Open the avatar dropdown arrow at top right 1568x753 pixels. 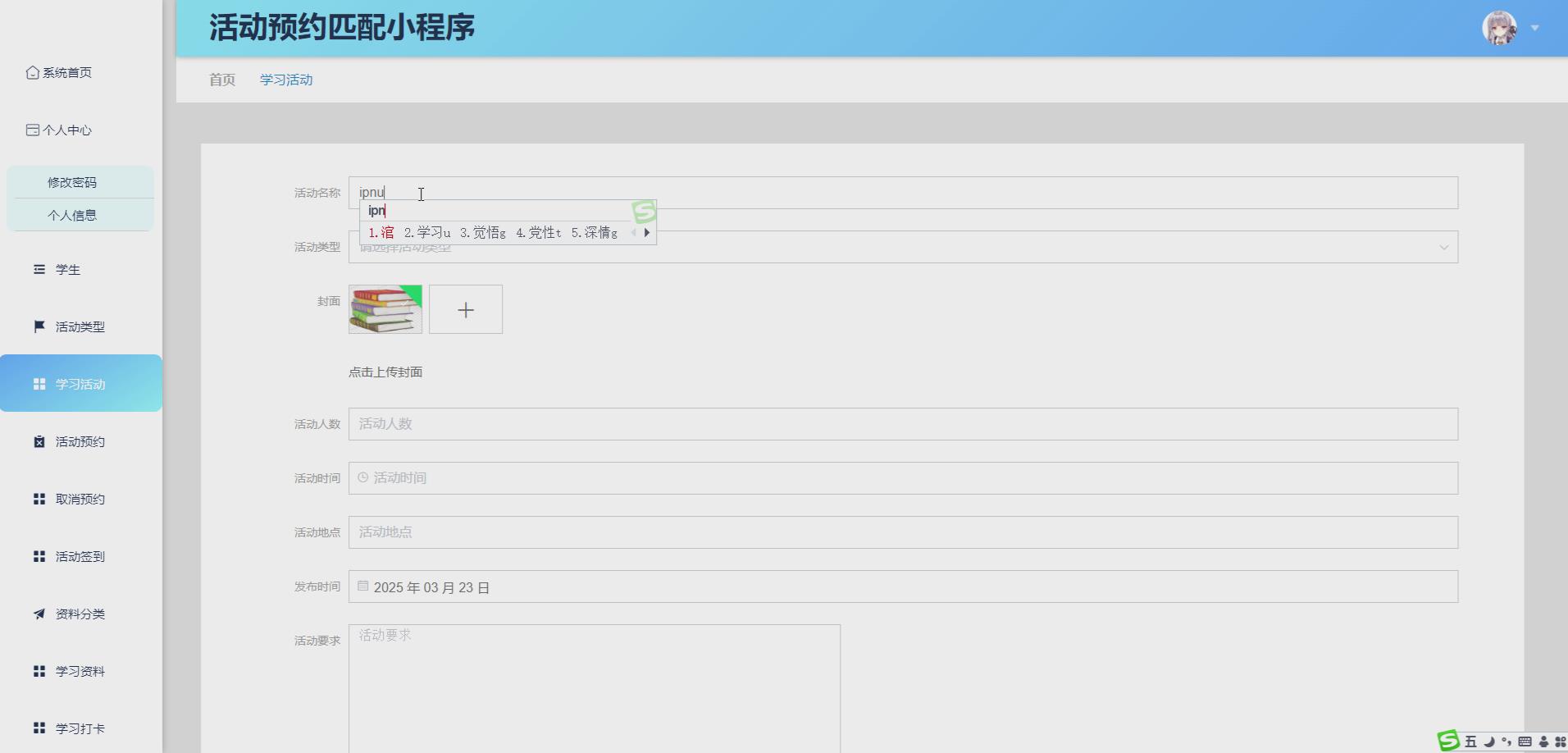(1534, 27)
